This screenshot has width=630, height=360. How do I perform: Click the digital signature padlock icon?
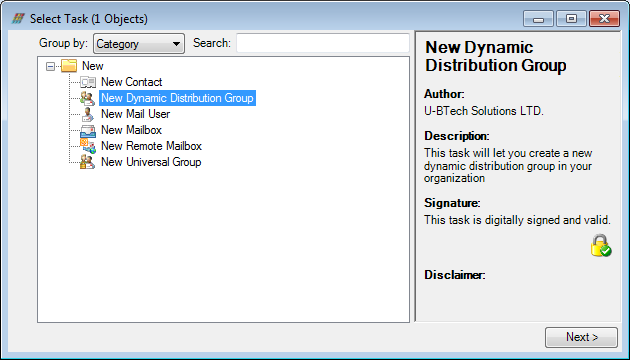(x=600, y=245)
